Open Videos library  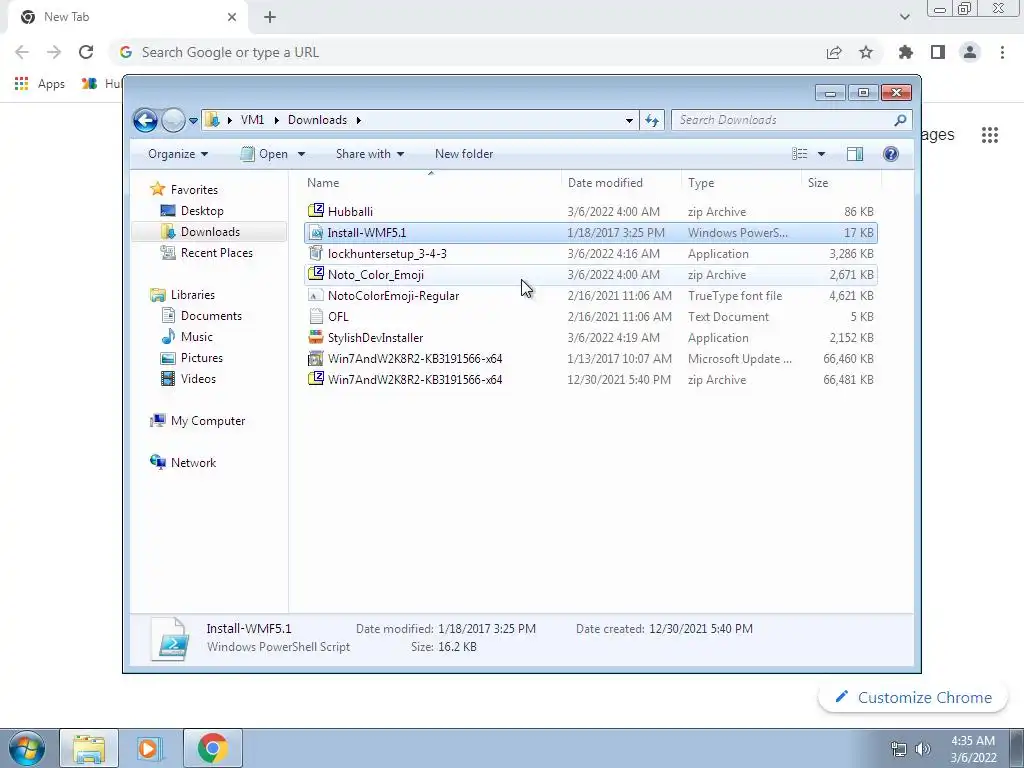[x=198, y=379]
